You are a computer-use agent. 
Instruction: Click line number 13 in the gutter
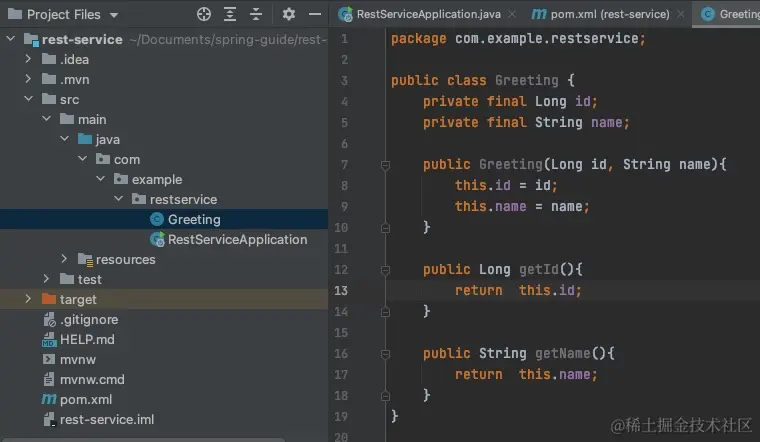pyautogui.click(x=341, y=290)
